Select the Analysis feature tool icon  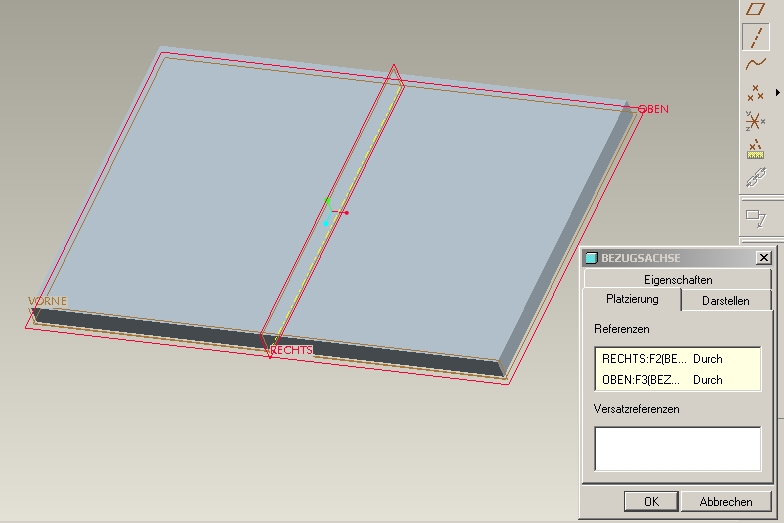coord(755,149)
